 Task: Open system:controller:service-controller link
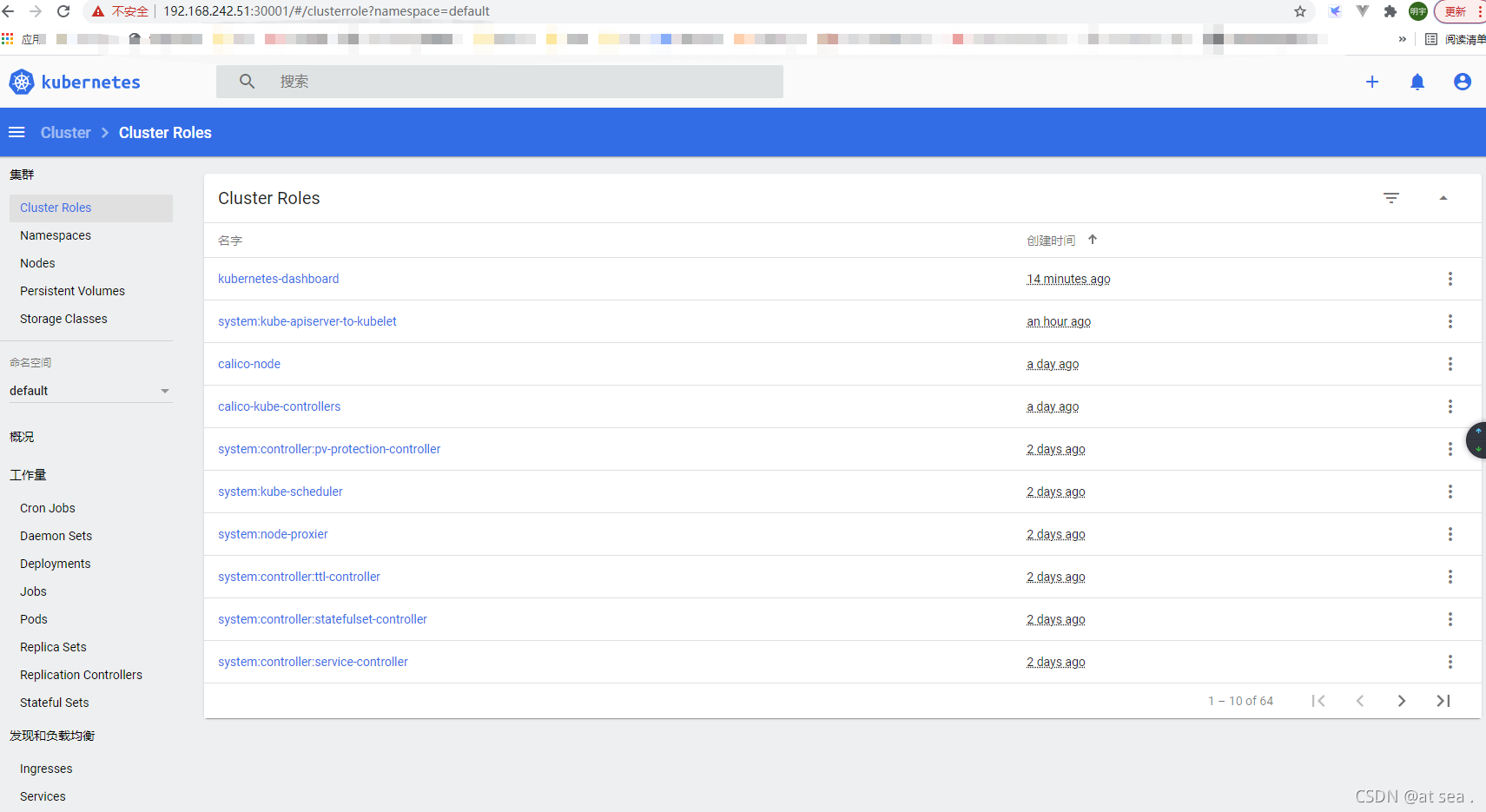point(313,662)
